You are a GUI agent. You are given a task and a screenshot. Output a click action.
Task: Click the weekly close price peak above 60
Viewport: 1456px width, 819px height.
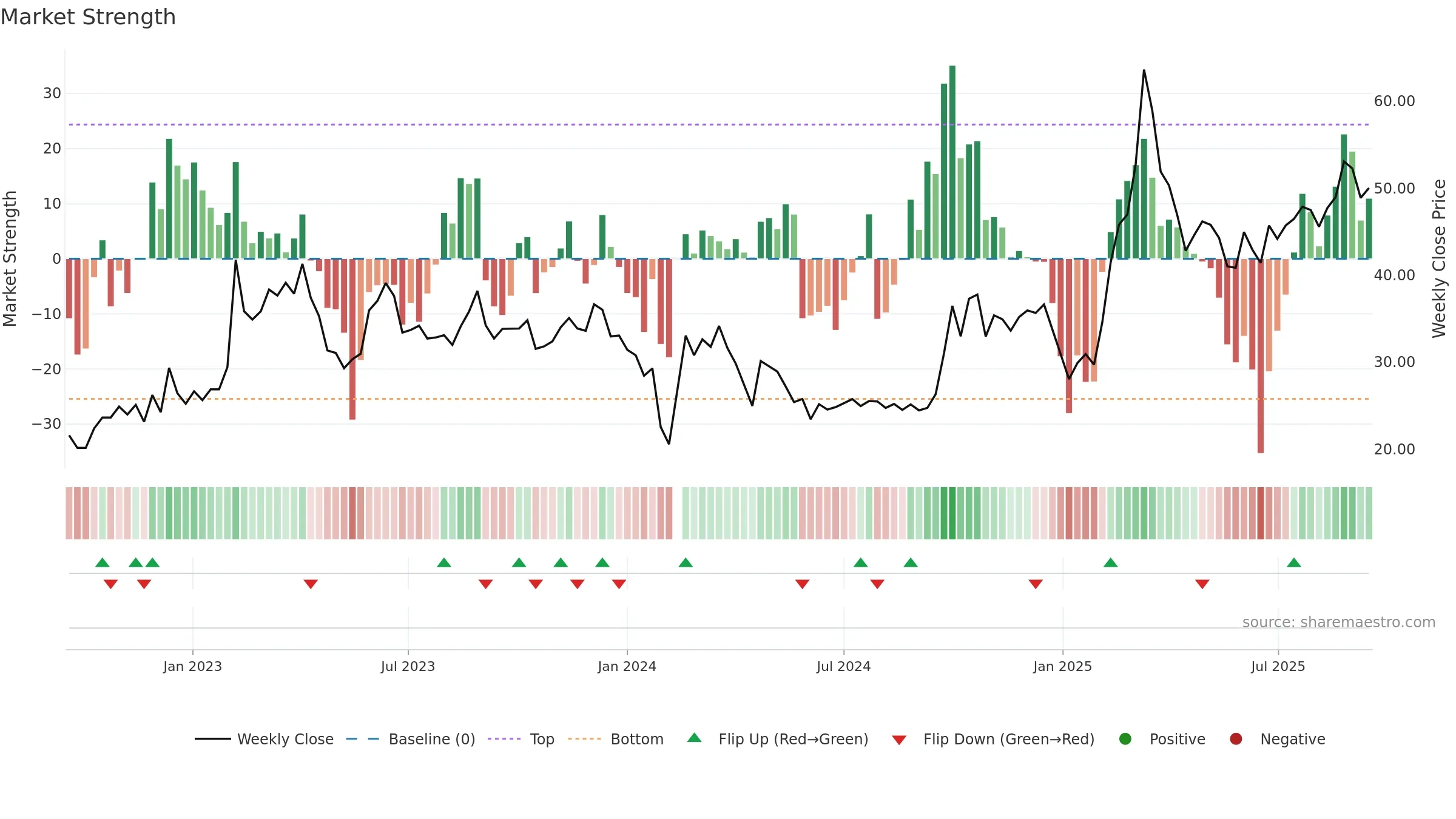click(x=1144, y=70)
